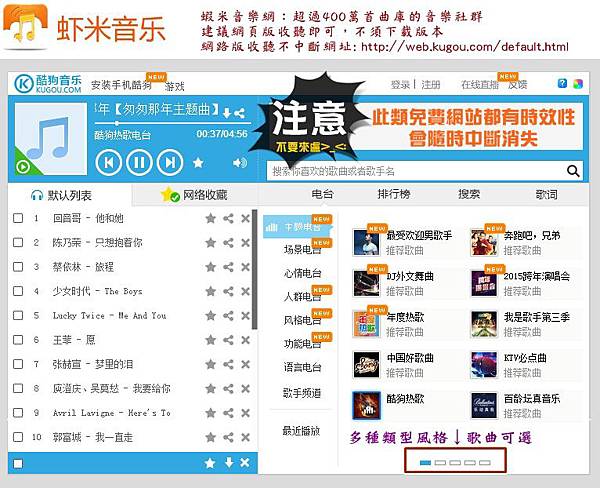Click the playlist vertical scrollbar

pyautogui.click(x=255, y=269)
